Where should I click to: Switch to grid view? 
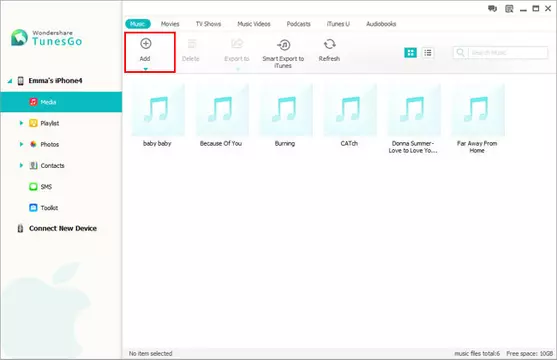pos(411,53)
